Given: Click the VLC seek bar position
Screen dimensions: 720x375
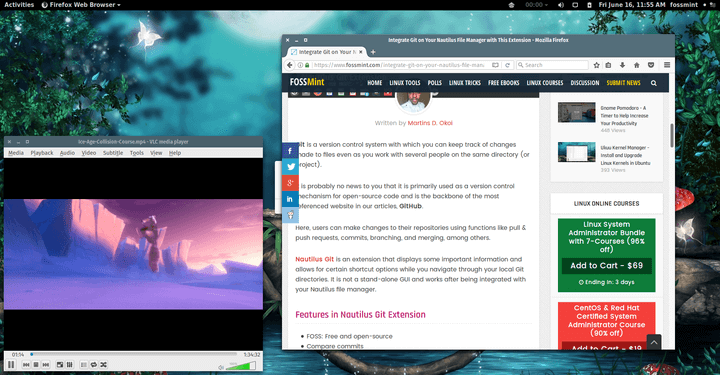Looking at the screenshot, I should pos(134,354).
